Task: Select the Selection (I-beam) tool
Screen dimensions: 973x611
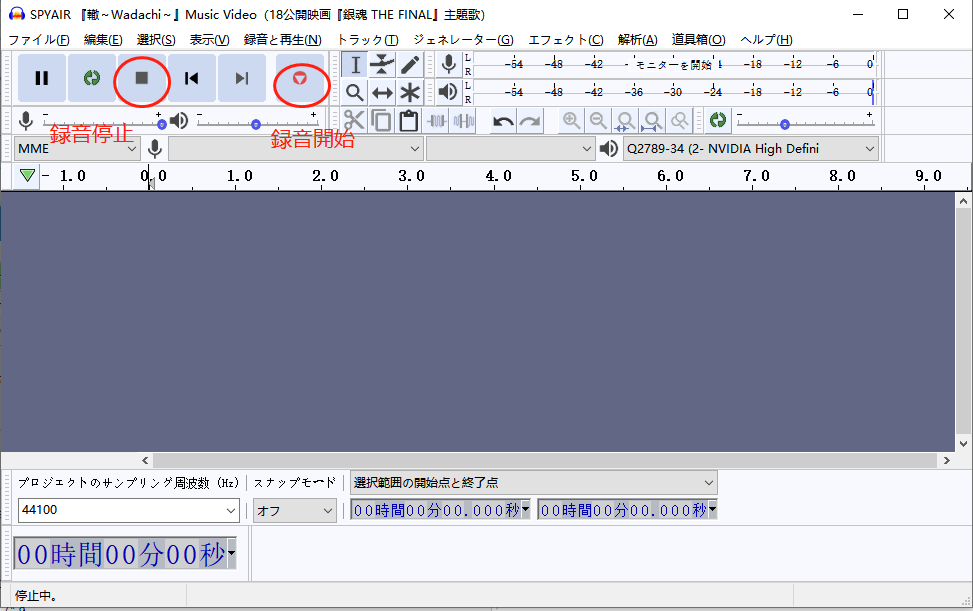Action: point(355,65)
